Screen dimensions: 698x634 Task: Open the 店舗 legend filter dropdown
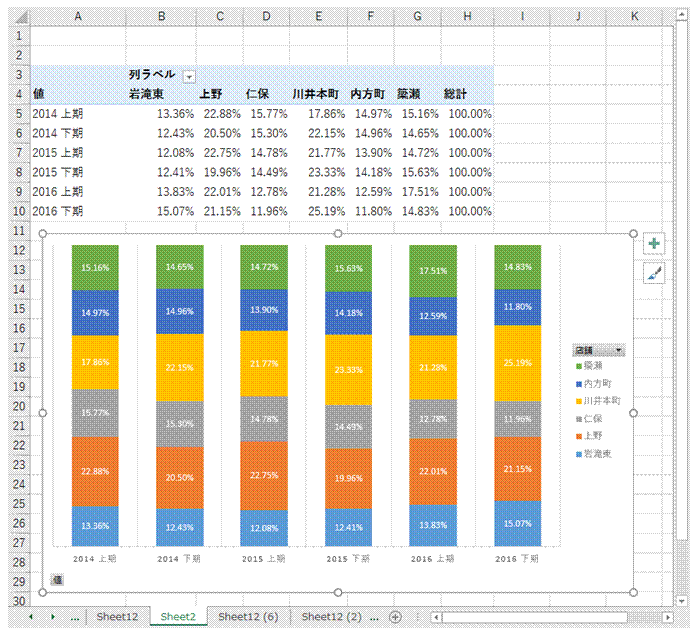619,350
